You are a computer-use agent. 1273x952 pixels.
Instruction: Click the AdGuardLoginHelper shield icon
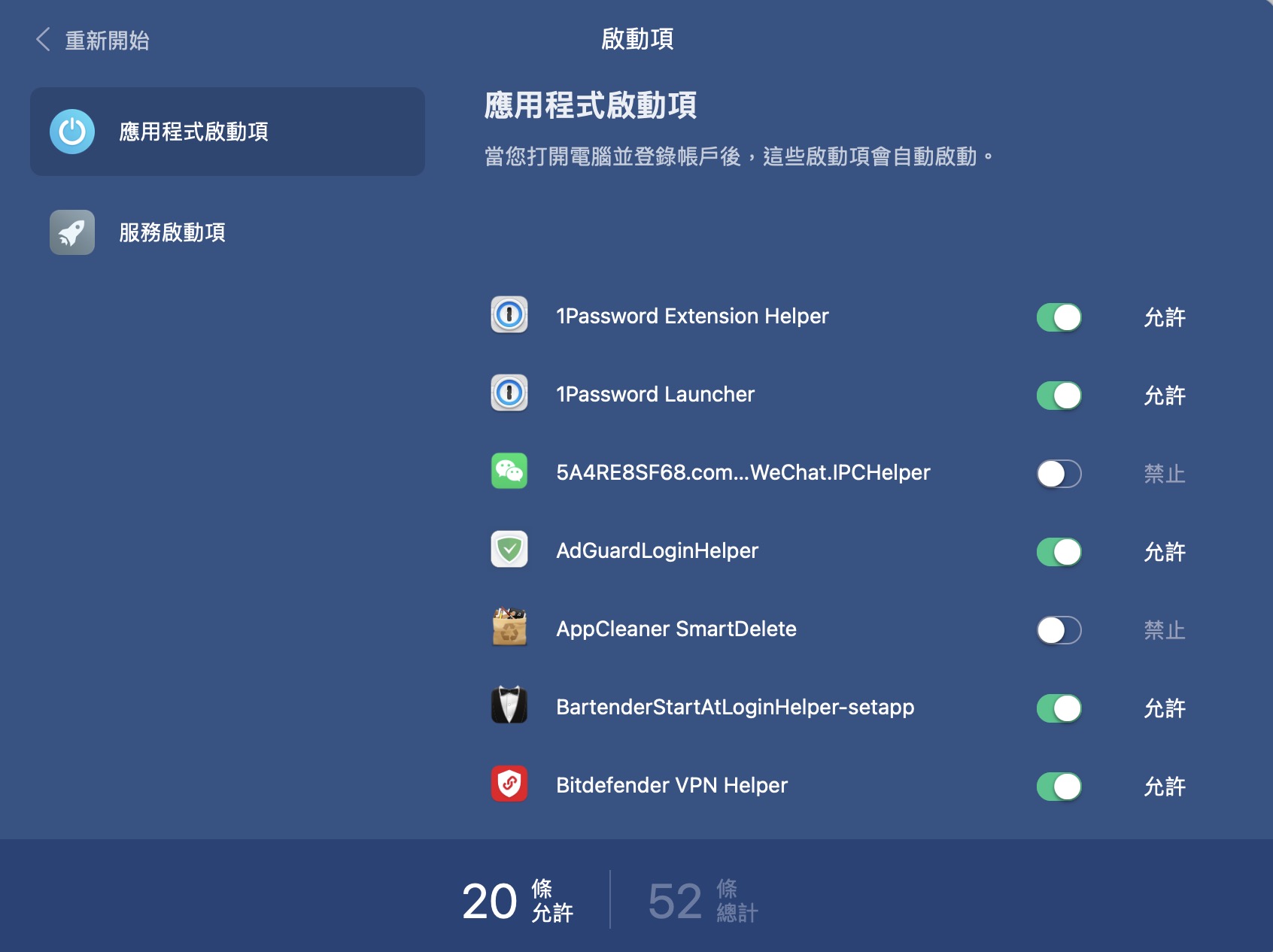[509, 550]
